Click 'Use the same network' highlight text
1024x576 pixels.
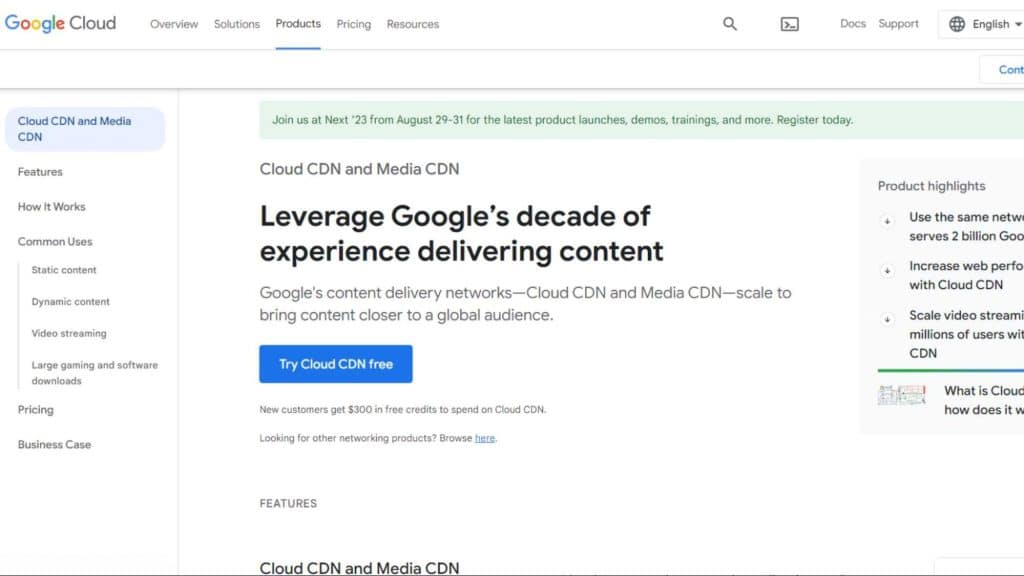tap(967, 227)
